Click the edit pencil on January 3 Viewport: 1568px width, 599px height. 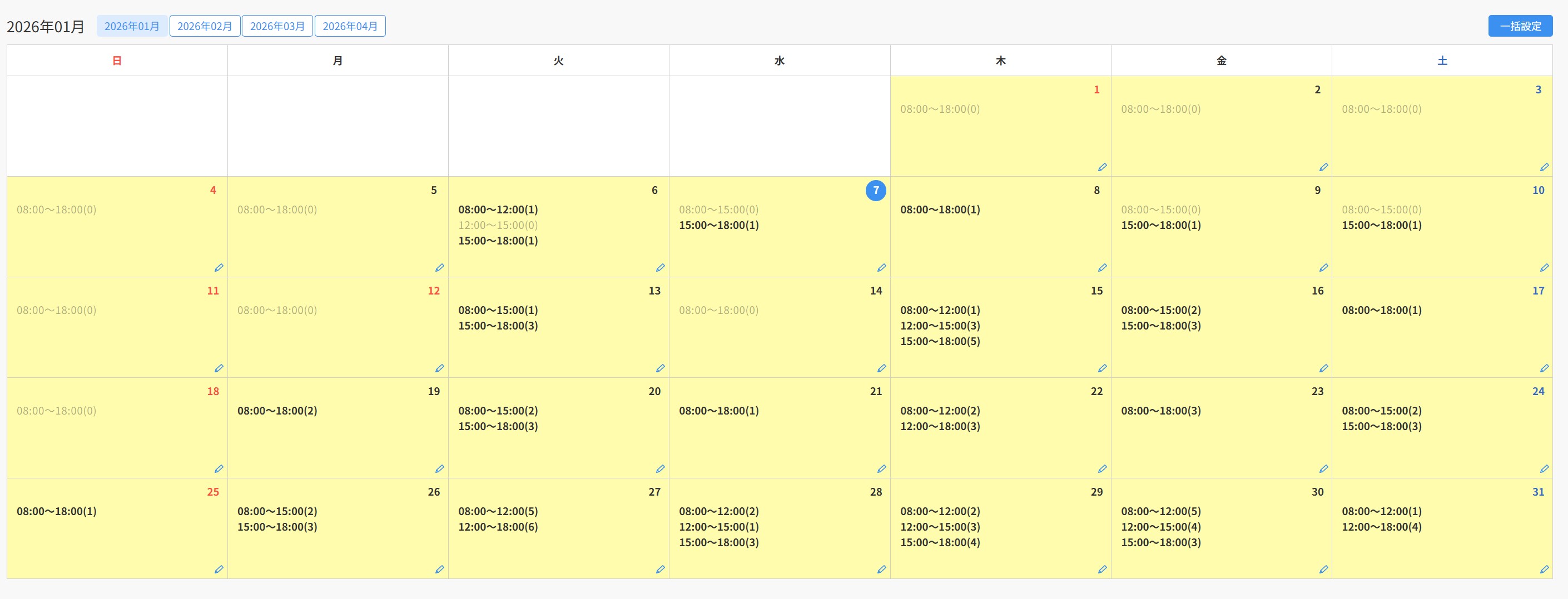tap(1544, 167)
